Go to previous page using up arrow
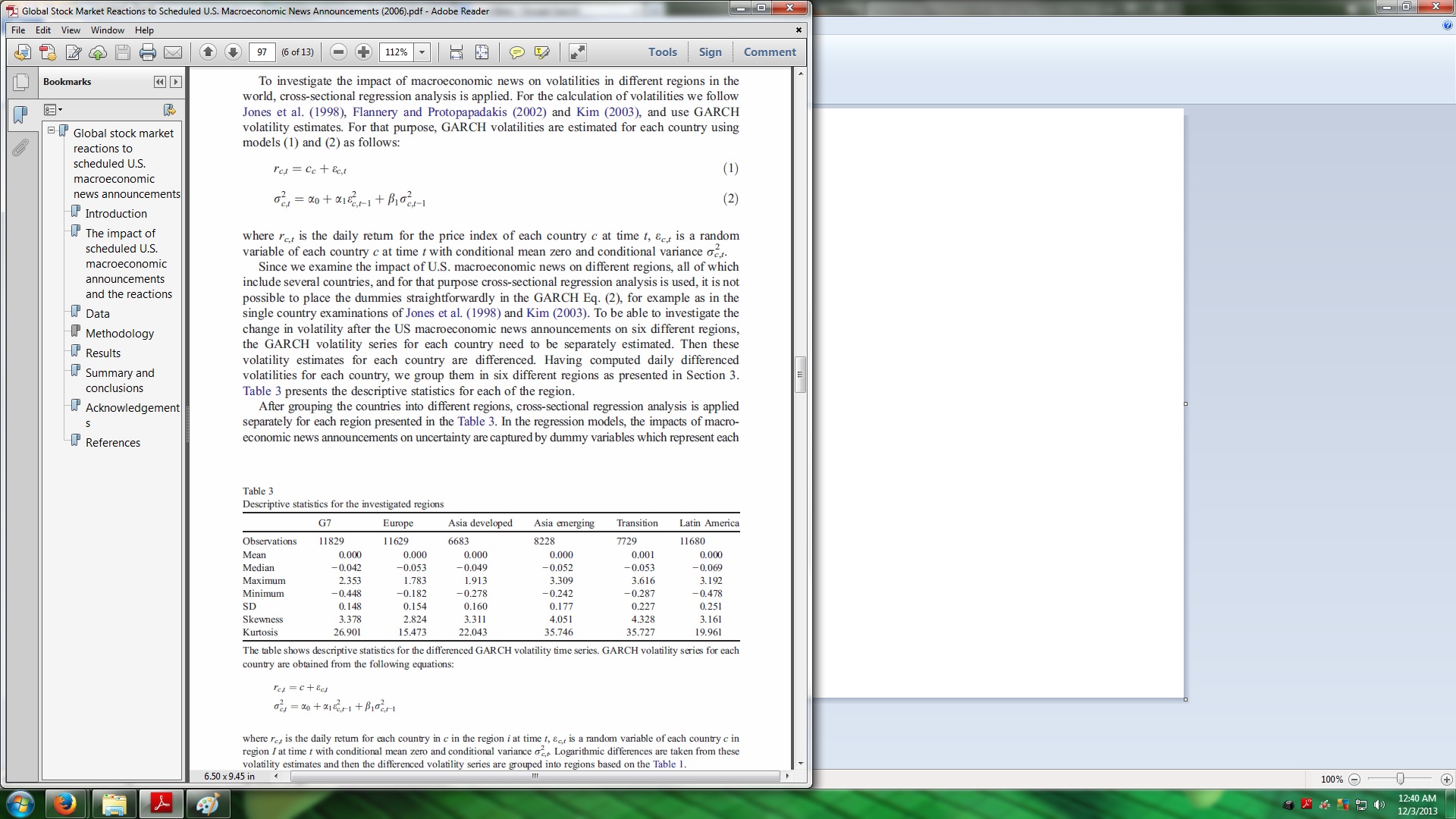The height and width of the screenshot is (819, 1456). [208, 52]
